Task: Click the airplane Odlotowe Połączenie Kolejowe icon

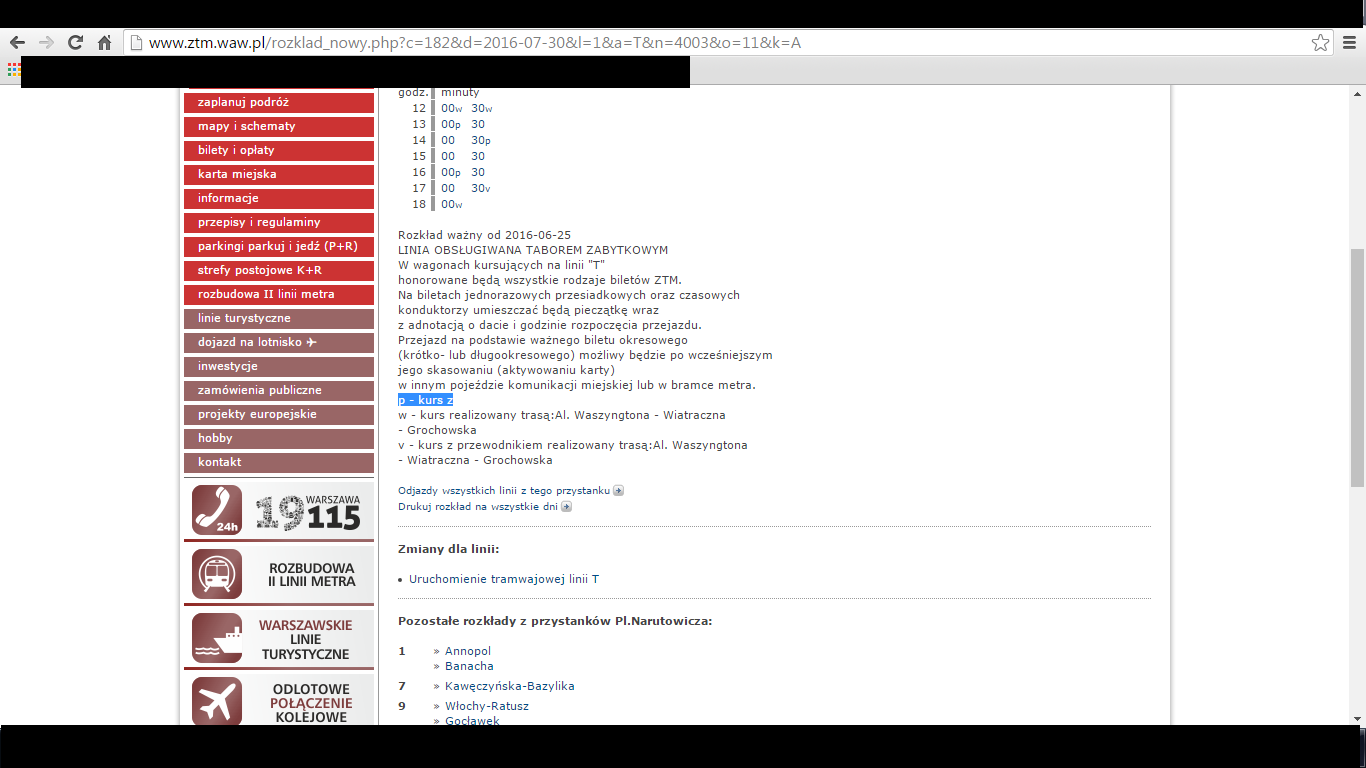Action: click(x=217, y=701)
